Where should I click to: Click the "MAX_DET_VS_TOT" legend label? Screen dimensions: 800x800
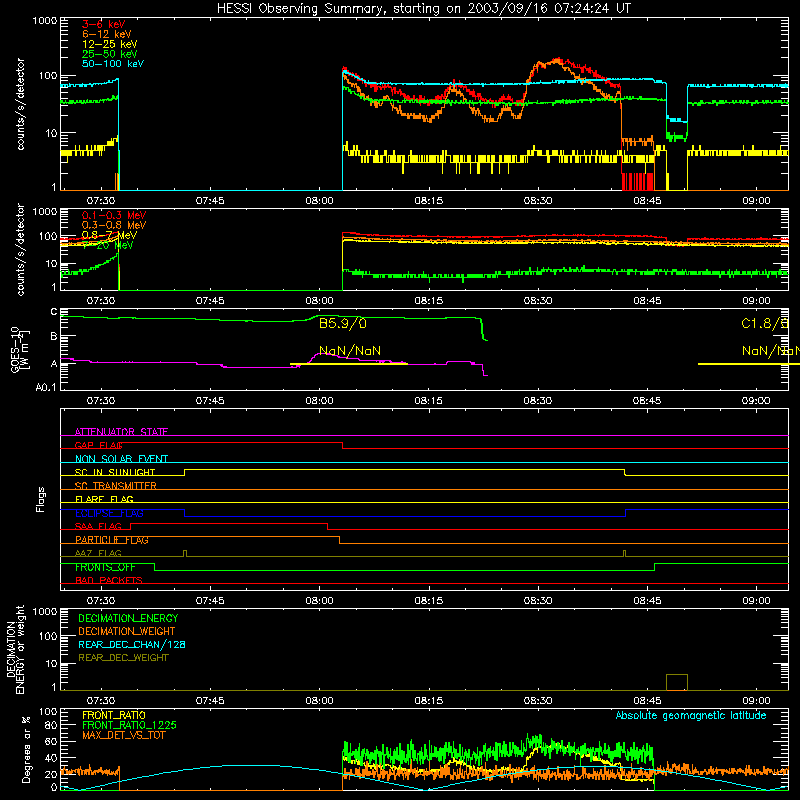(x=123, y=735)
